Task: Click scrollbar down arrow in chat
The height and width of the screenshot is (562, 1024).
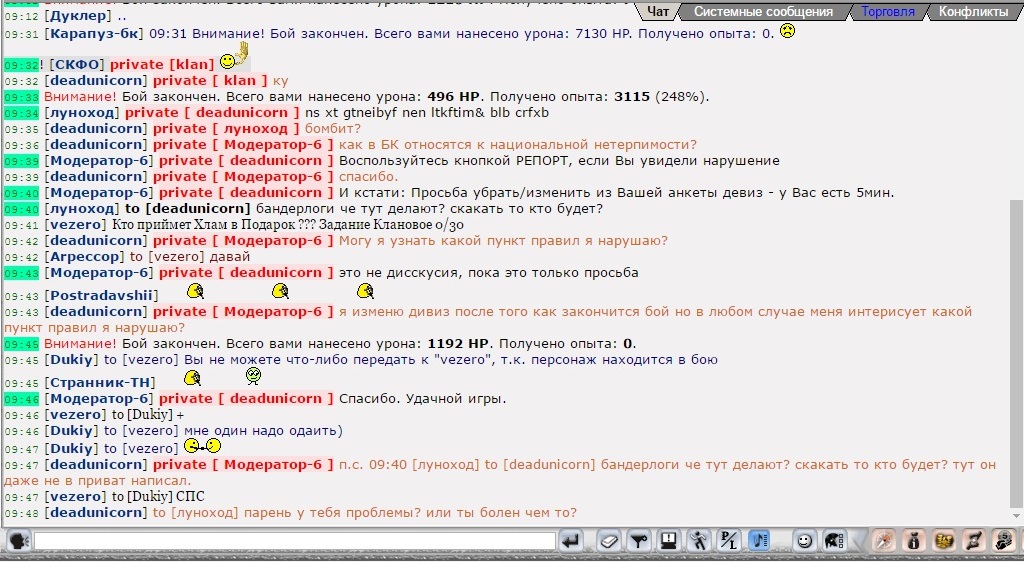Action: pos(1017,516)
